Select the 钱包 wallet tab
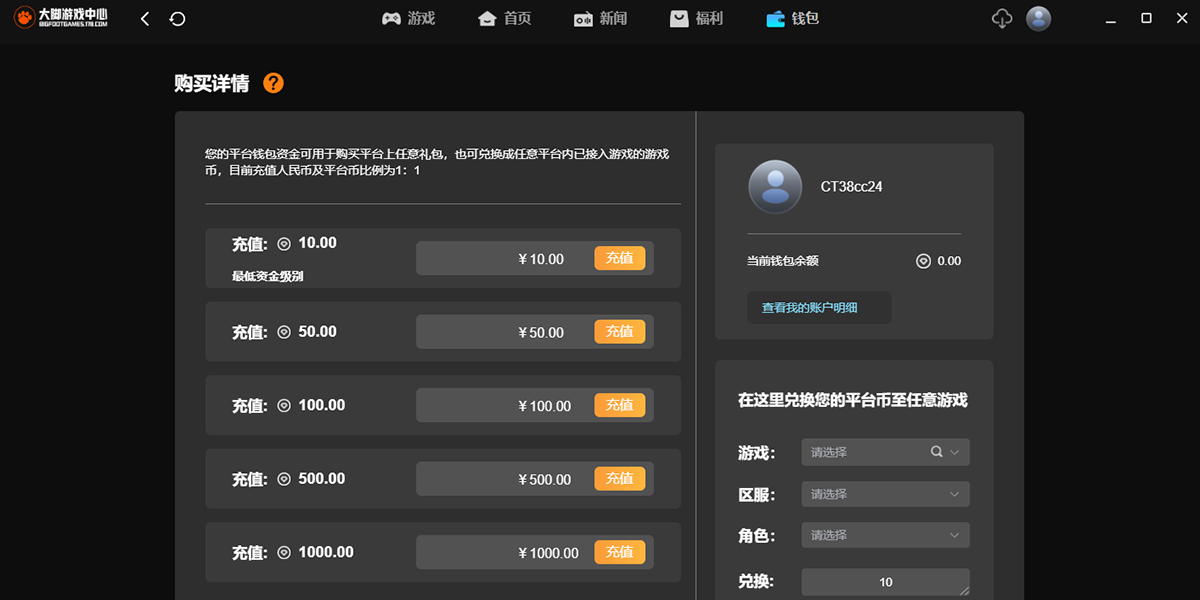1200x600 pixels. click(793, 19)
